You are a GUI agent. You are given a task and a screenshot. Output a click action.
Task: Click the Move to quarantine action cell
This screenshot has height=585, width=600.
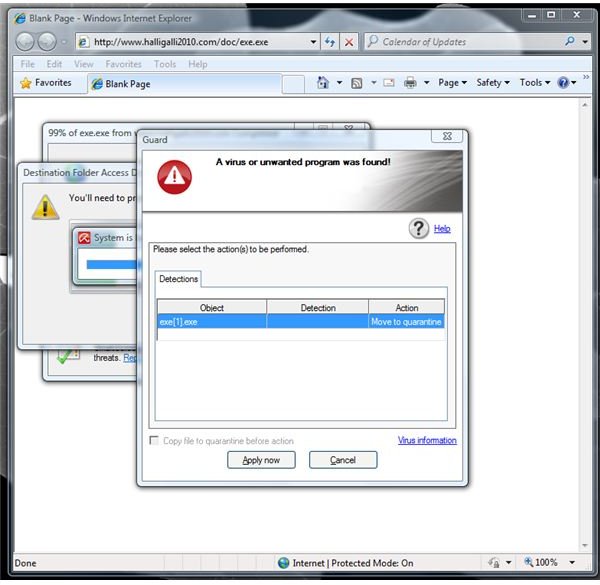tap(406, 322)
